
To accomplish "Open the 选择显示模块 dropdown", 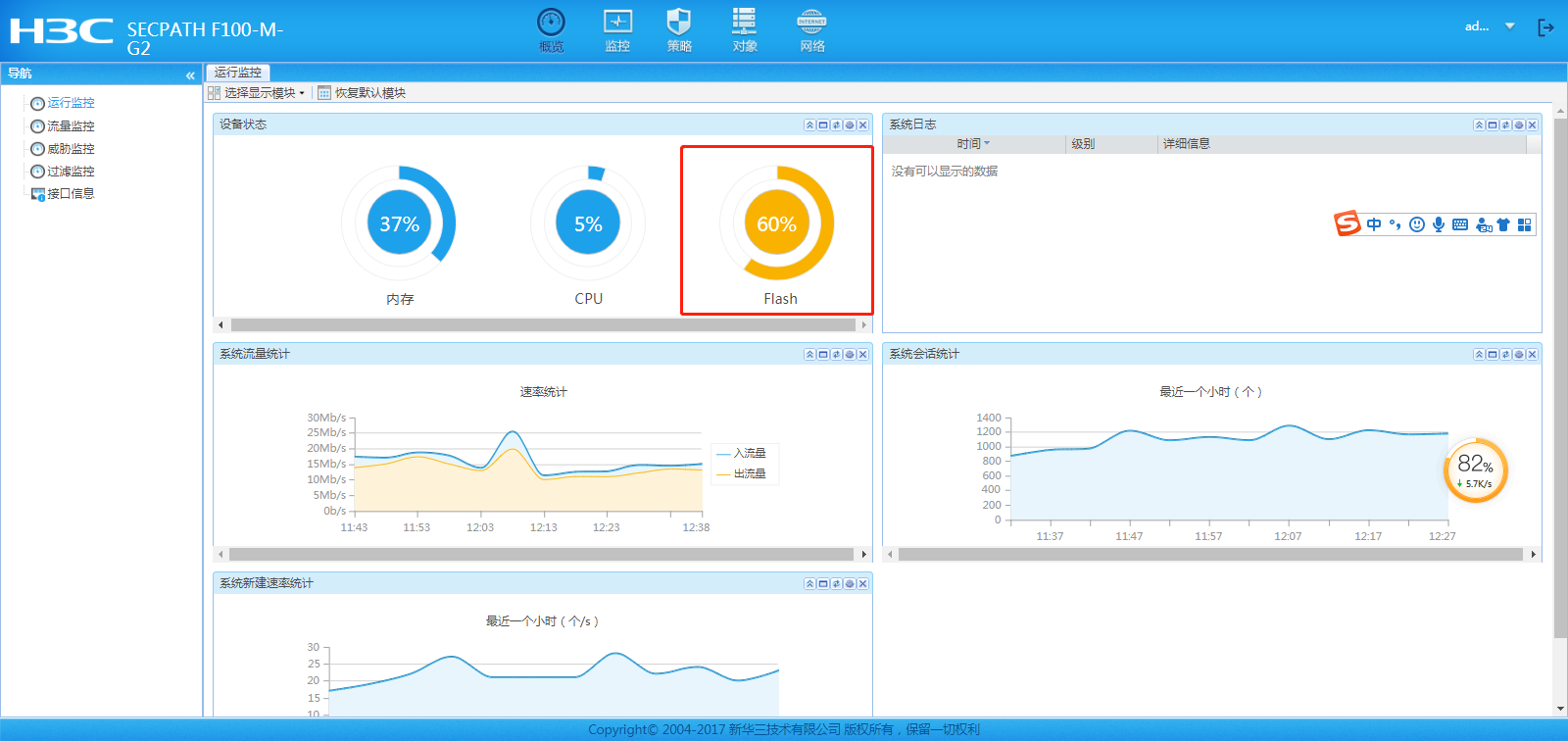I will pyautogui.click(x=259, y=93).
